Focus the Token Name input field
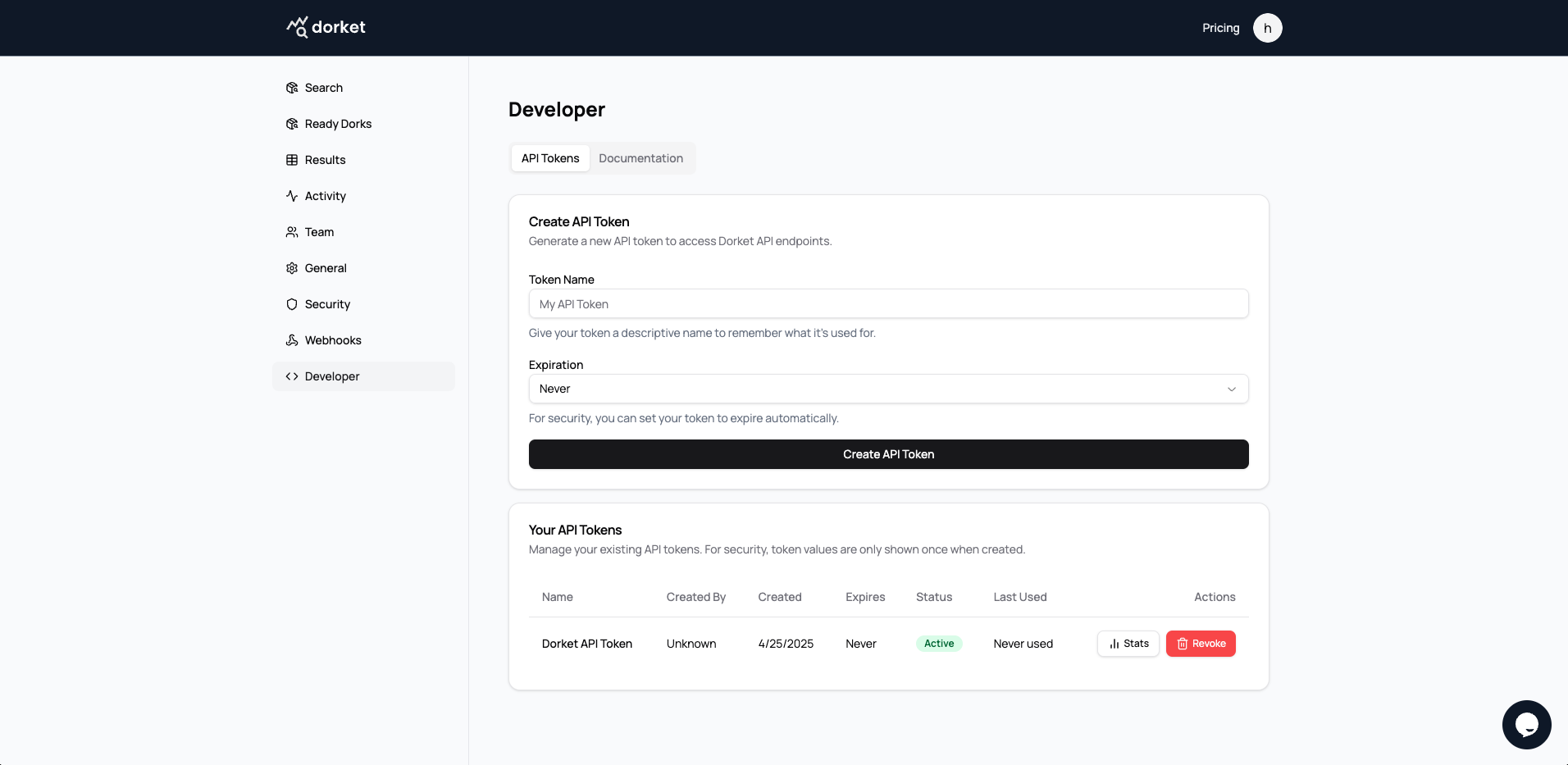 tap(888, 303)
